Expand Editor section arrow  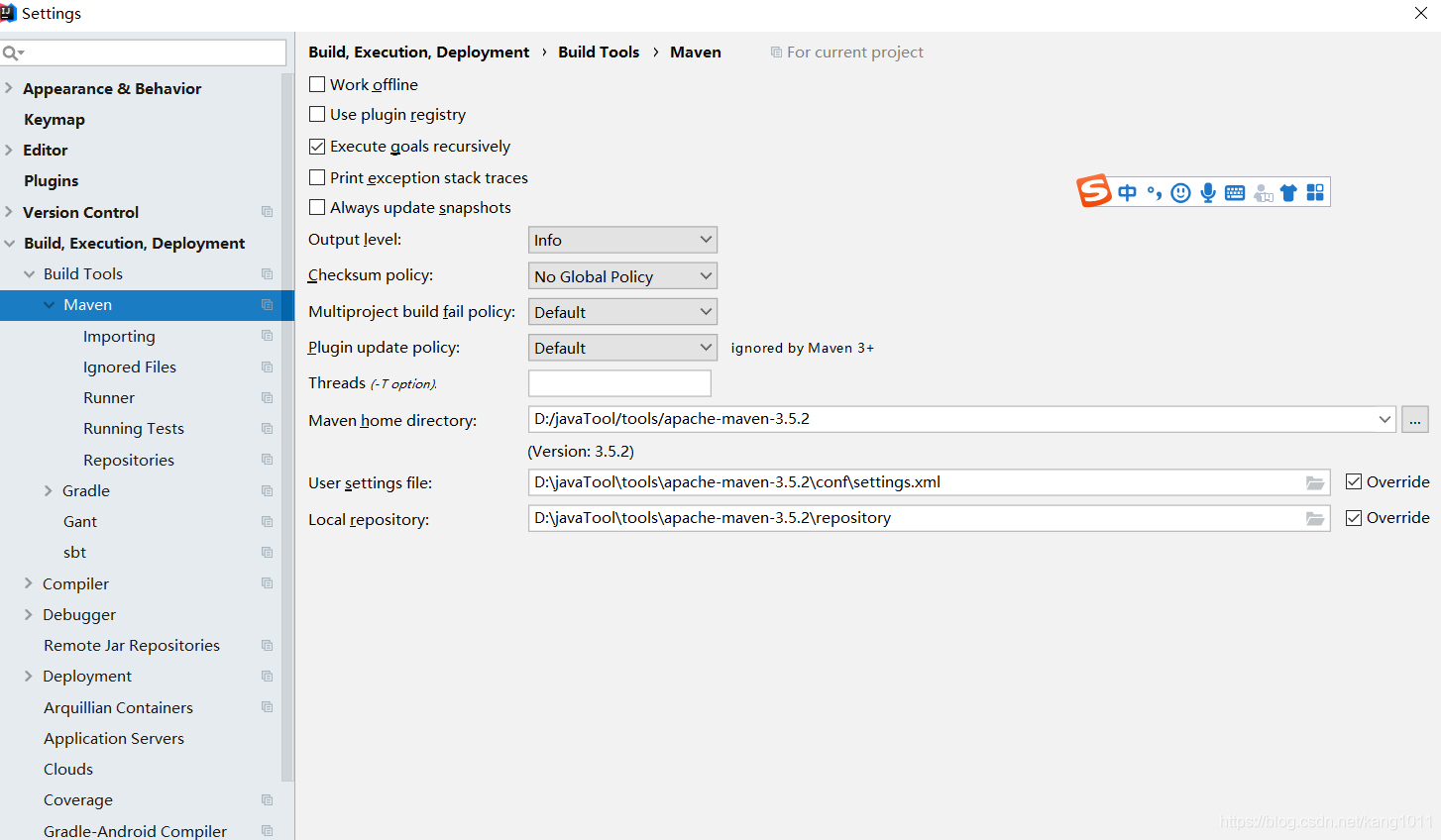coord(9,150)
